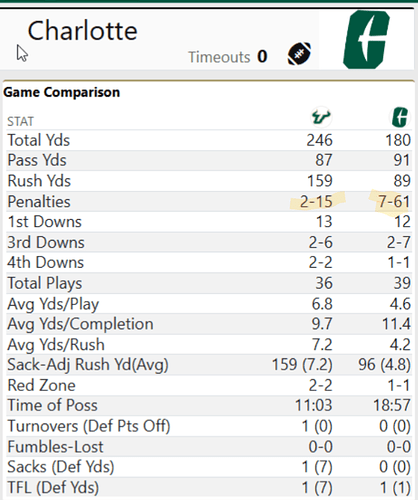Select the Turnovers (Def Pts Off) row
This screenshot has width=418, height=500.
pos(209,426)
